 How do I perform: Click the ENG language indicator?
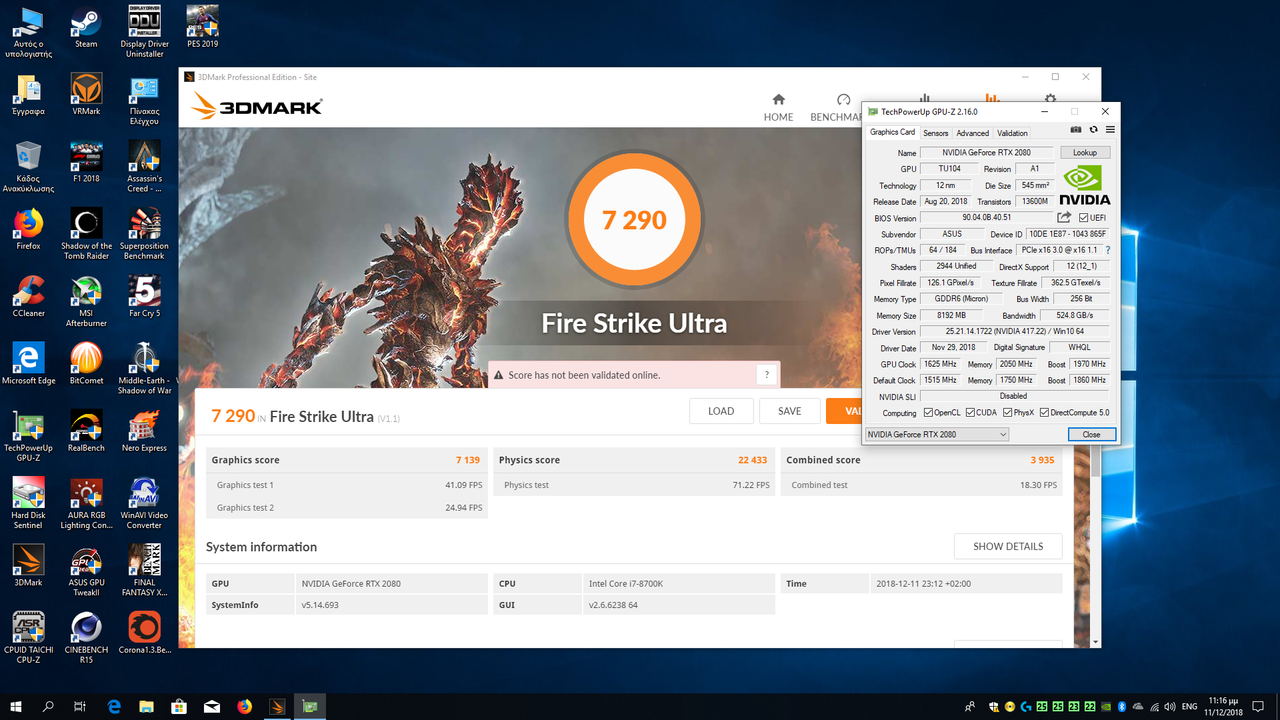click(1190, 706)
